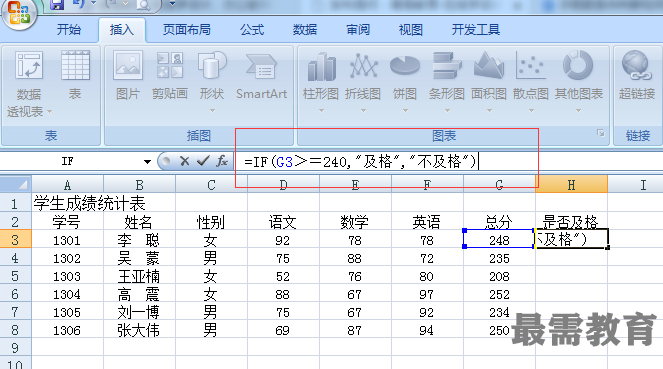This screenshot has width=663, height=369.
Task: Select column D header
Action: 283,185
